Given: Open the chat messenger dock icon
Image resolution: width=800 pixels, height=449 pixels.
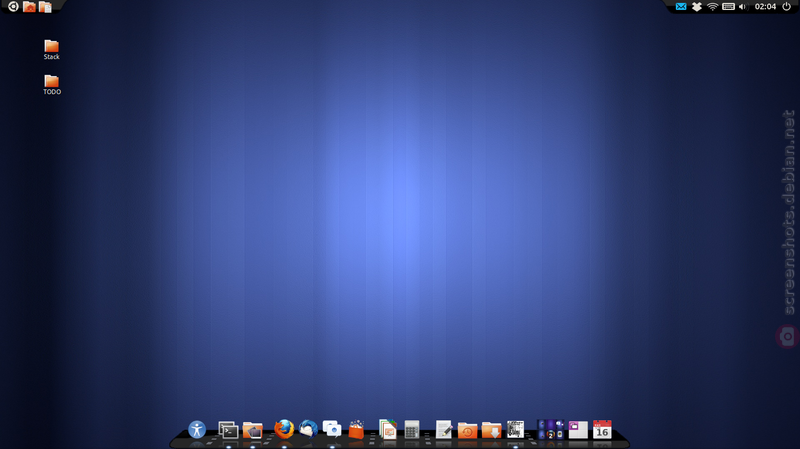Looking at the screenshot, I should coord(332,429).
